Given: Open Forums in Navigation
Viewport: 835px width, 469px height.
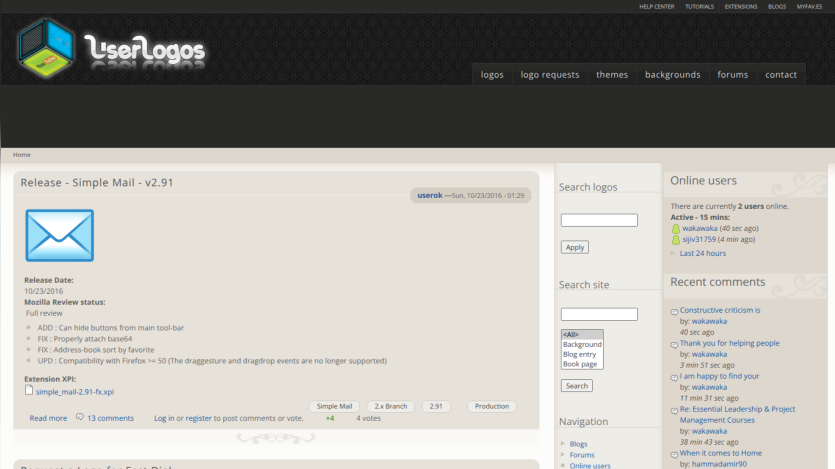Looking at the screenshot, I should point(582,455).
